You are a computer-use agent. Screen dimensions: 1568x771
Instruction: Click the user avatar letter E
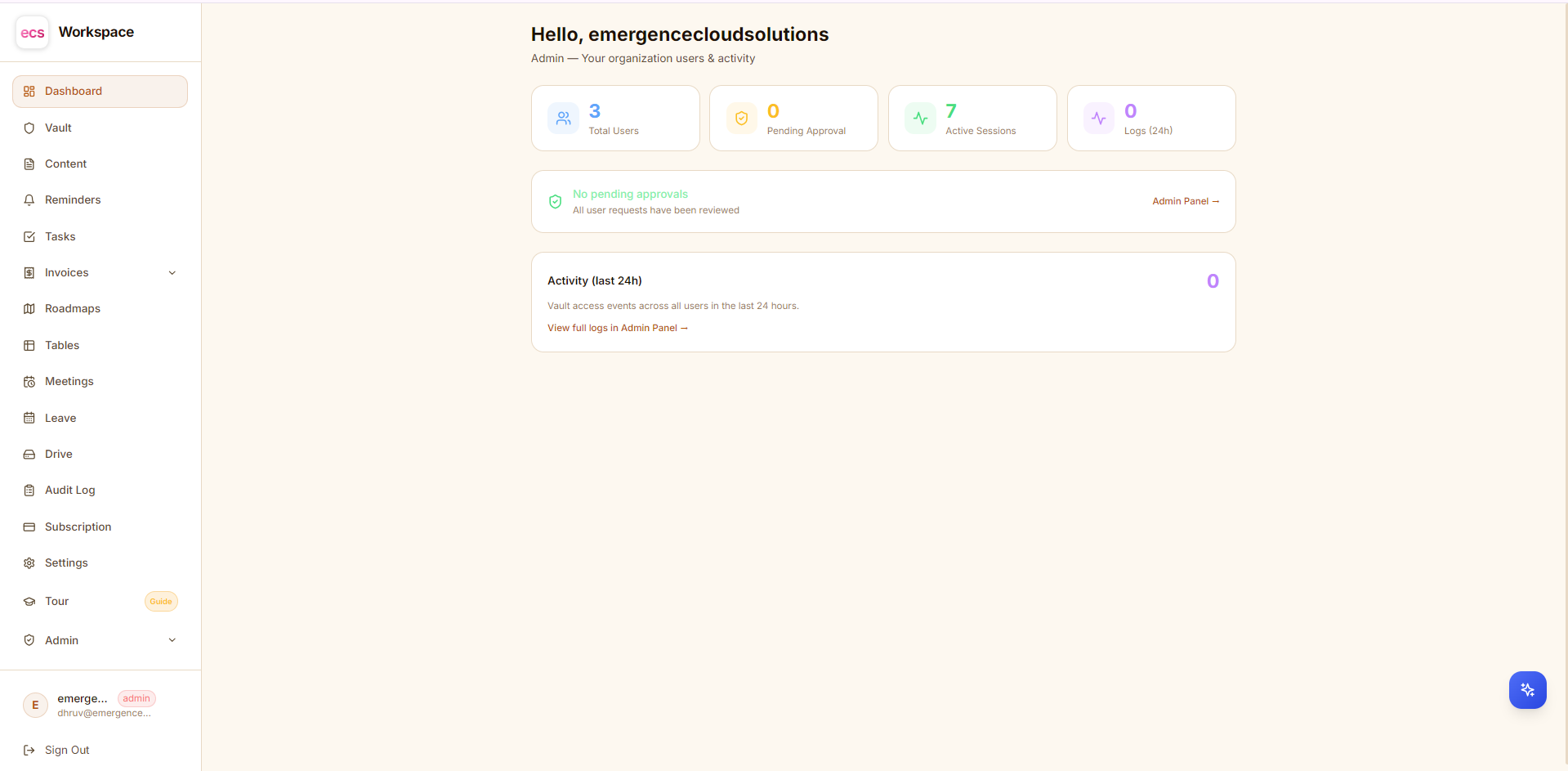(35, 705)
